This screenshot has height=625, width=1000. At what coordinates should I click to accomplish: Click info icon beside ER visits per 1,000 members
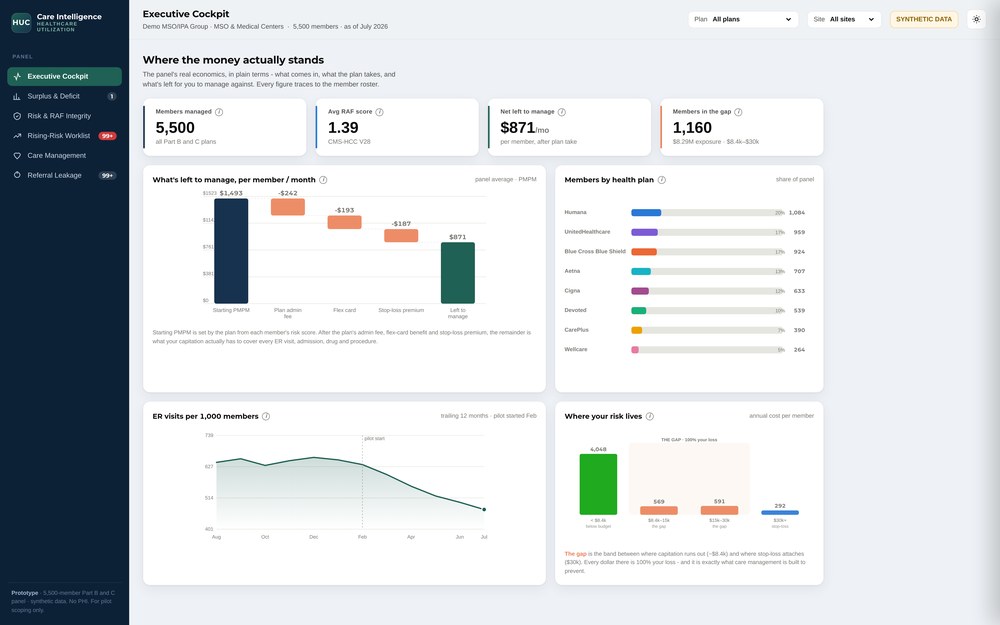click(x=266, y=416)
